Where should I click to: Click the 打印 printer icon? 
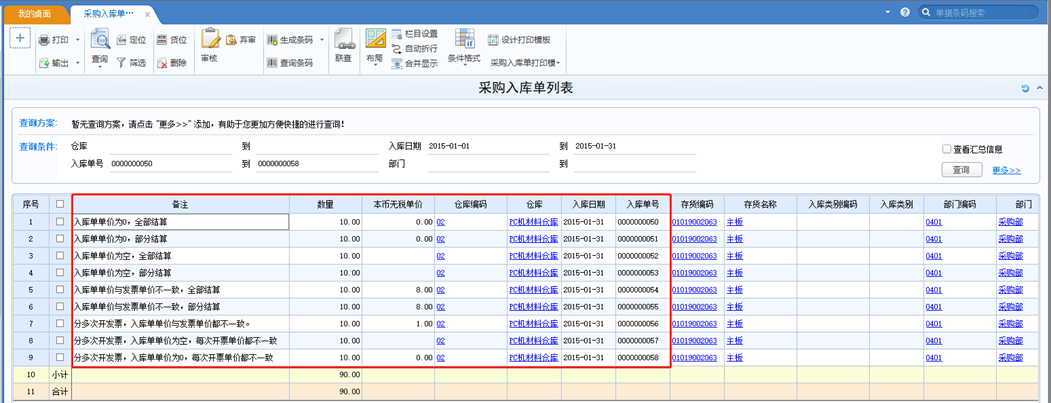tap(44, 40)
